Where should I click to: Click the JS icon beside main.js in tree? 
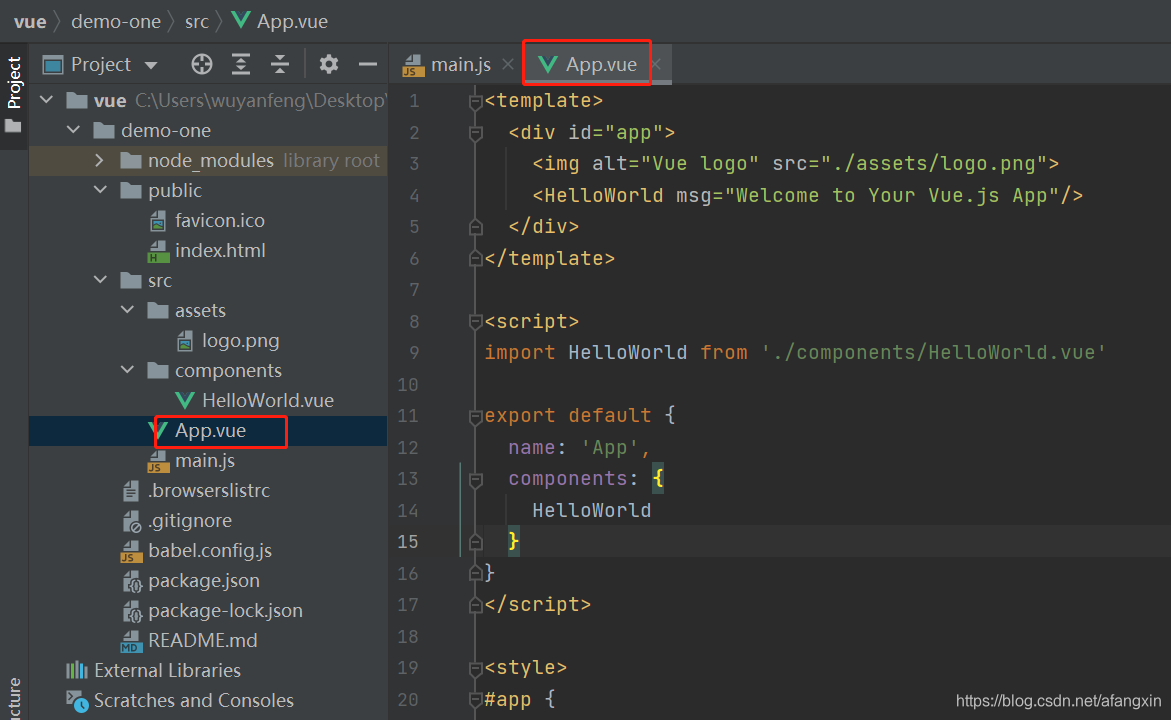coord(158,461)
